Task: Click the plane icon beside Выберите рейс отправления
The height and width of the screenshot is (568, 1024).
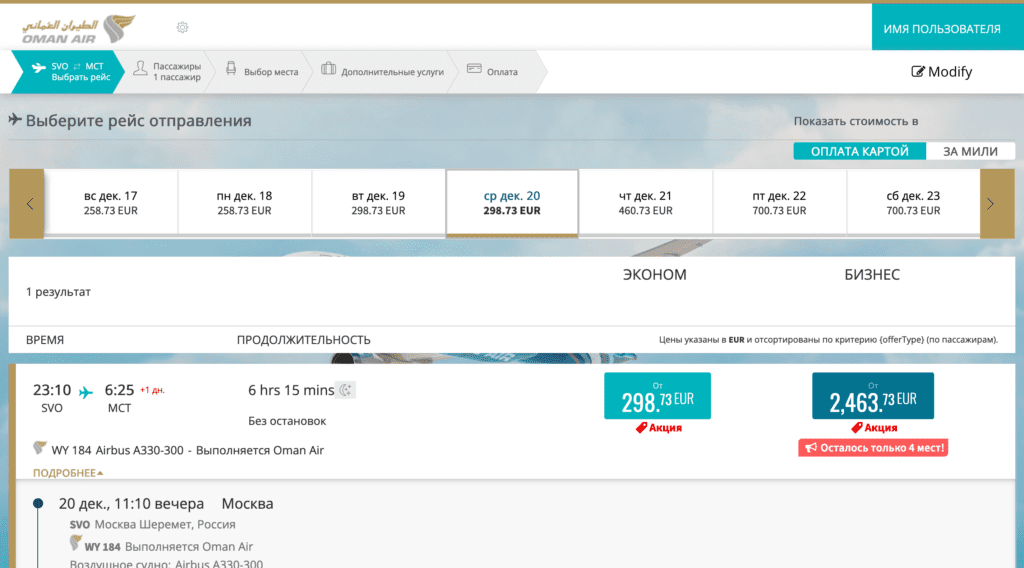Action: click(15, 119)
